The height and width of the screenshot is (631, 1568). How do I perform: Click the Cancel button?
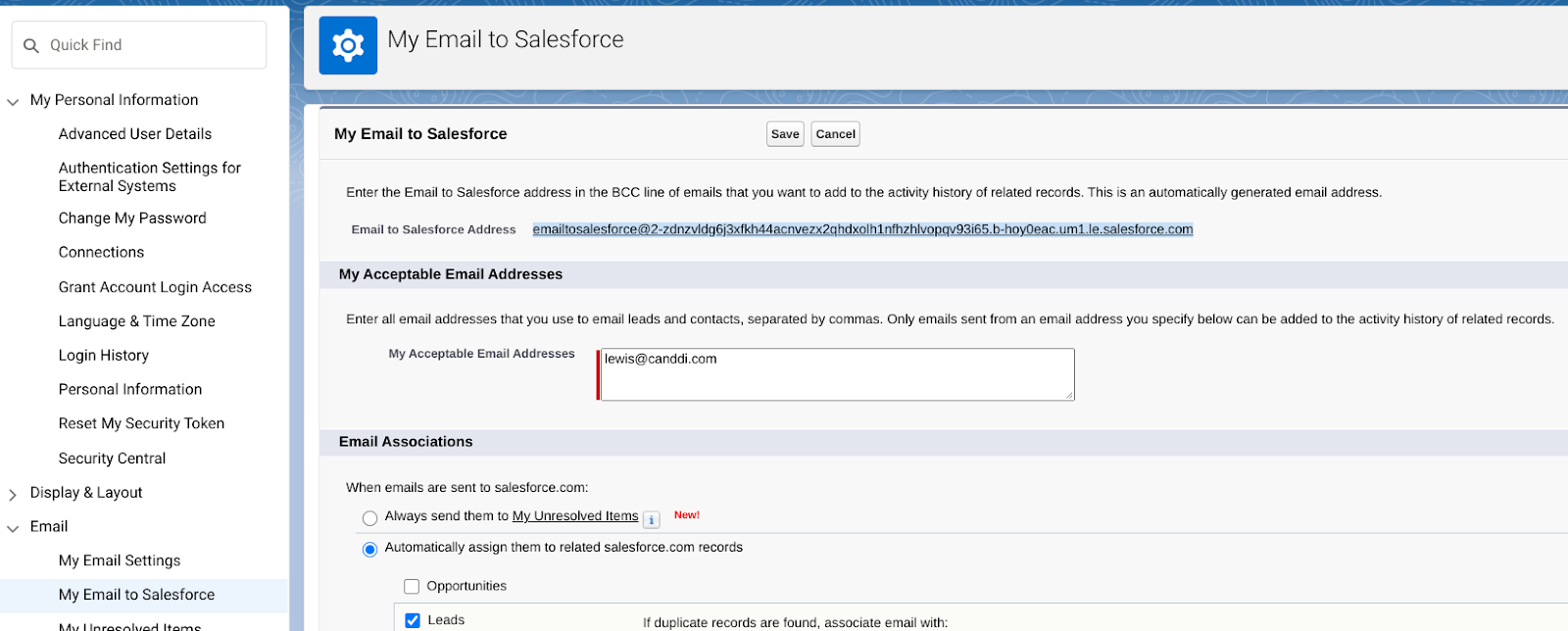[836, 134]
